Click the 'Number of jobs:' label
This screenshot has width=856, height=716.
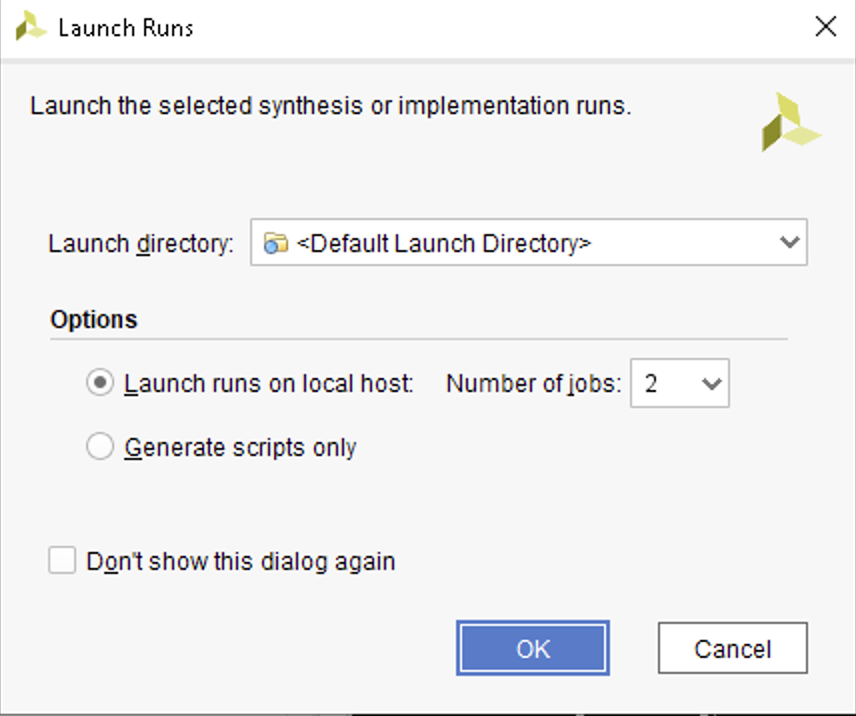(533, 384)
